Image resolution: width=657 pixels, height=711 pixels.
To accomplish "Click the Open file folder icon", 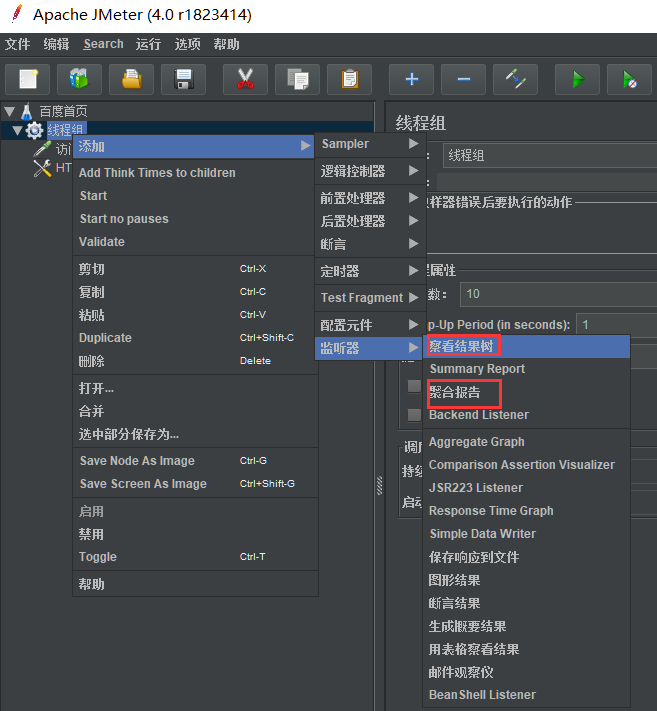I will tap(131, 79).
